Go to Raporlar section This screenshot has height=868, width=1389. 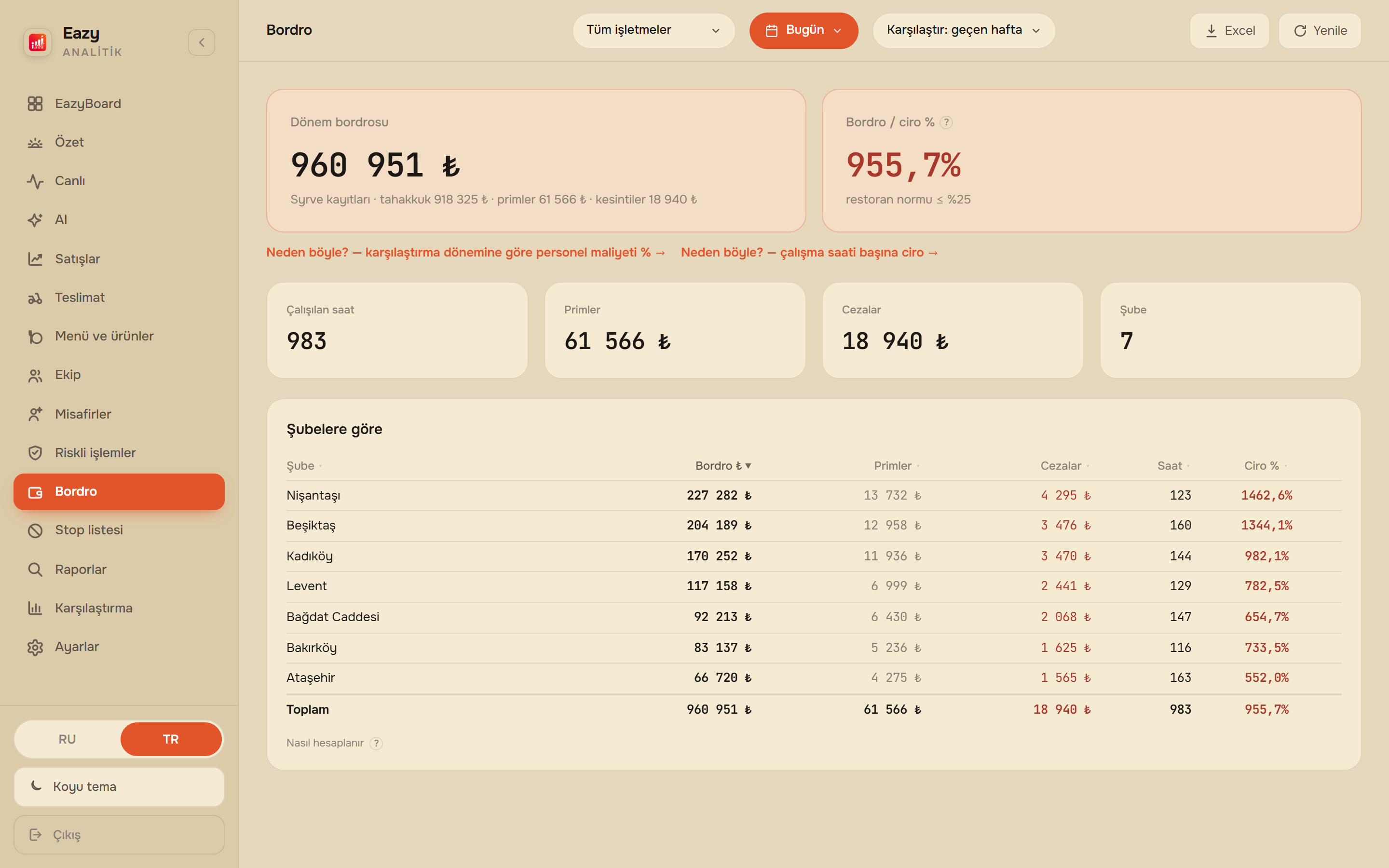(x=119, y=570)
